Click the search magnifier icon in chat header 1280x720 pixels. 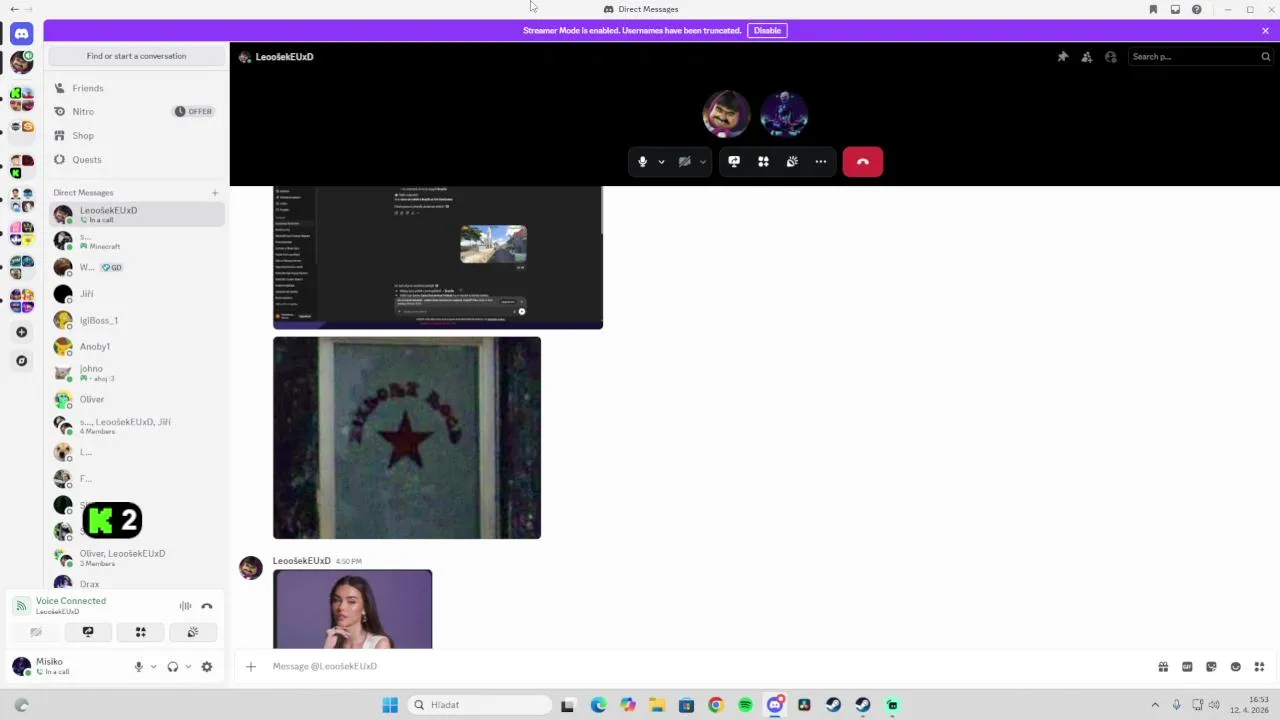[1265, 57]
